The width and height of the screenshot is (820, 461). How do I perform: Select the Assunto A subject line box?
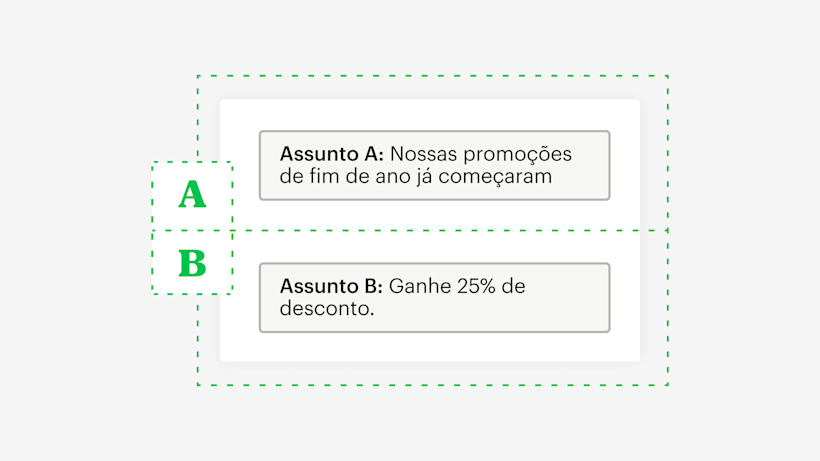point(434,165)
